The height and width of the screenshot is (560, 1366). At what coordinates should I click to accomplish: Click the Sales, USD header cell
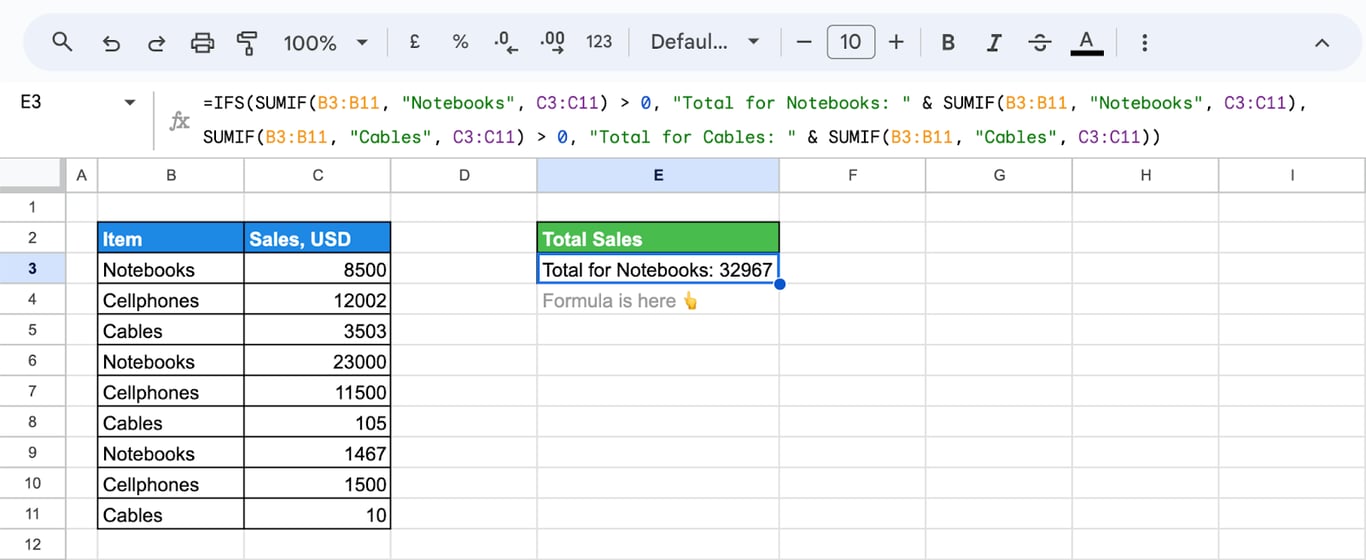(317, 238)
